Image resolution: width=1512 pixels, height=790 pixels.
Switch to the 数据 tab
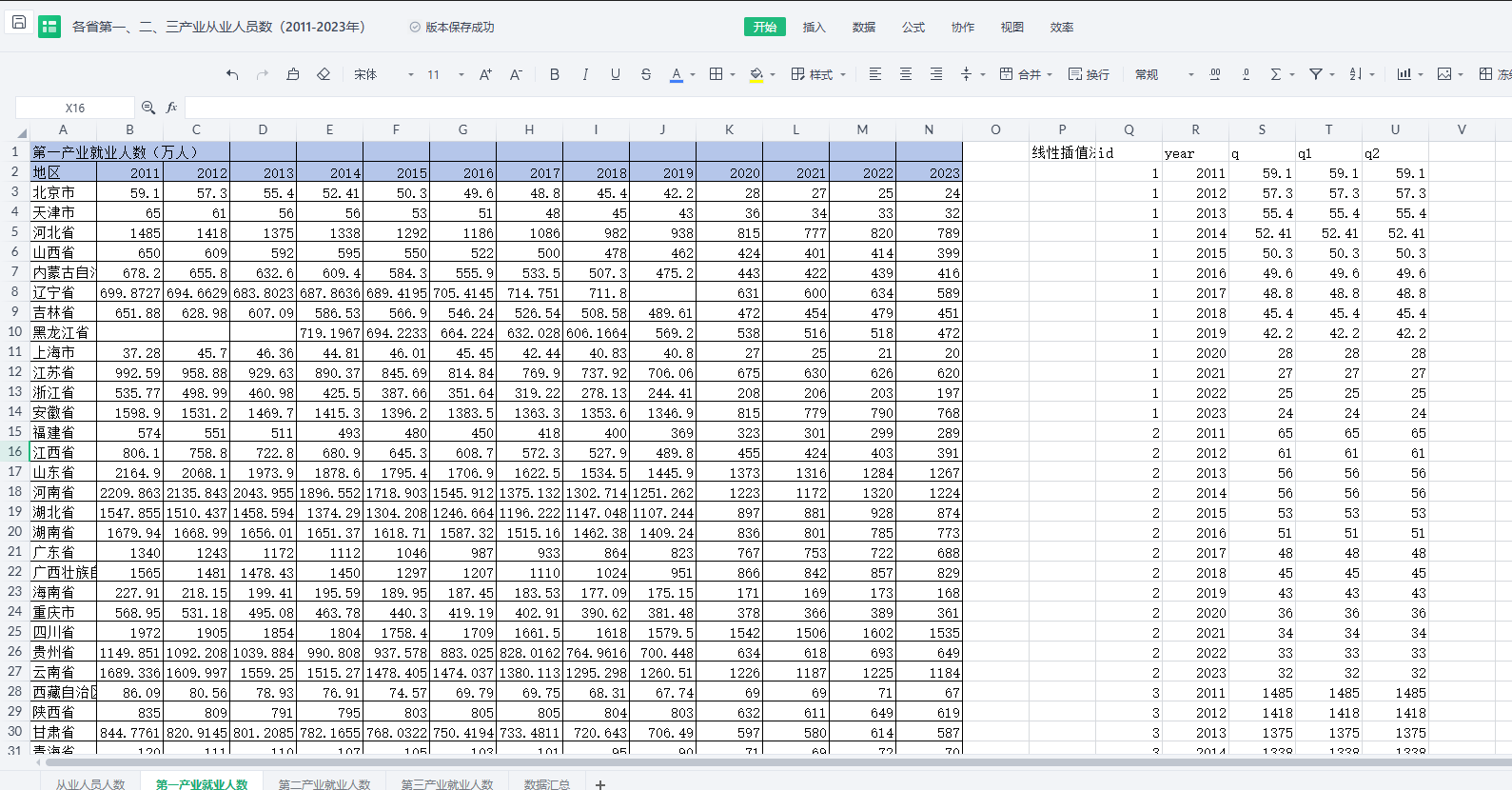864,27
